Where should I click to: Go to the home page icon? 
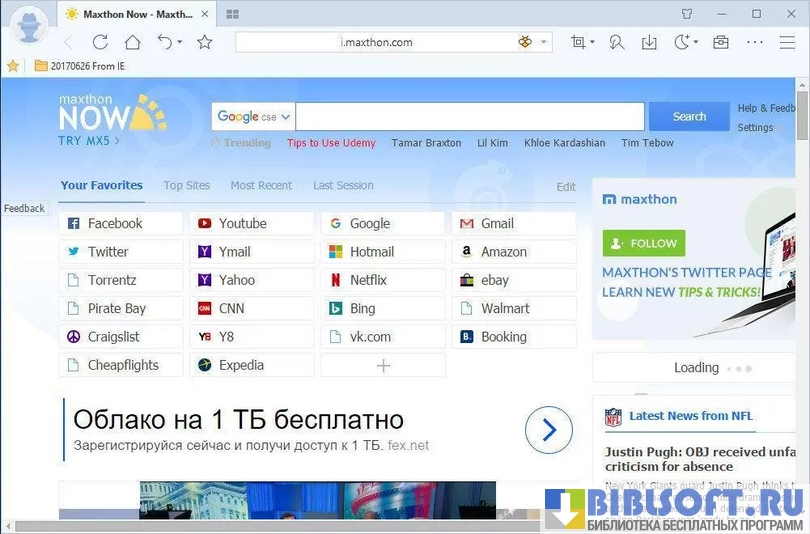132,42
